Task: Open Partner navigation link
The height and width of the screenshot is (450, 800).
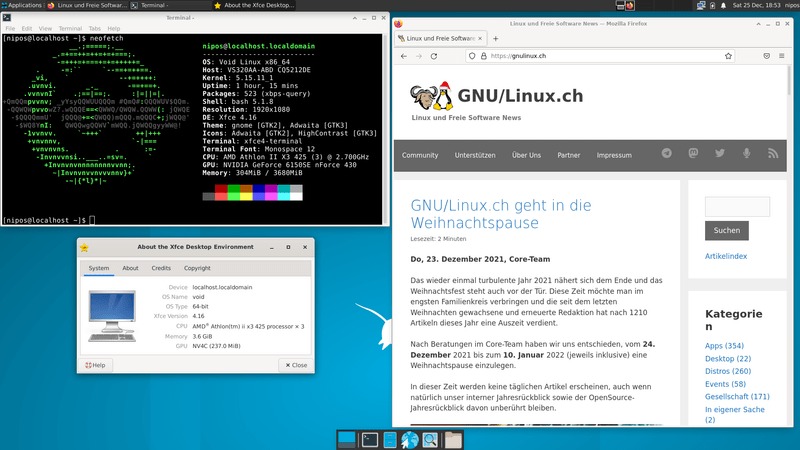Action: 568,155
